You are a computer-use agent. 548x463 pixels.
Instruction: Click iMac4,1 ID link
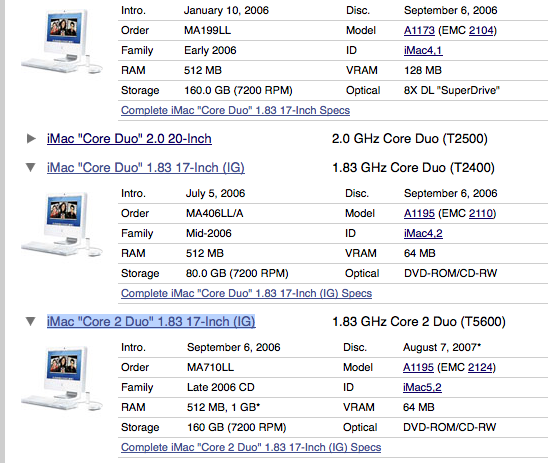pyautogui.click(x=423, y=50)
